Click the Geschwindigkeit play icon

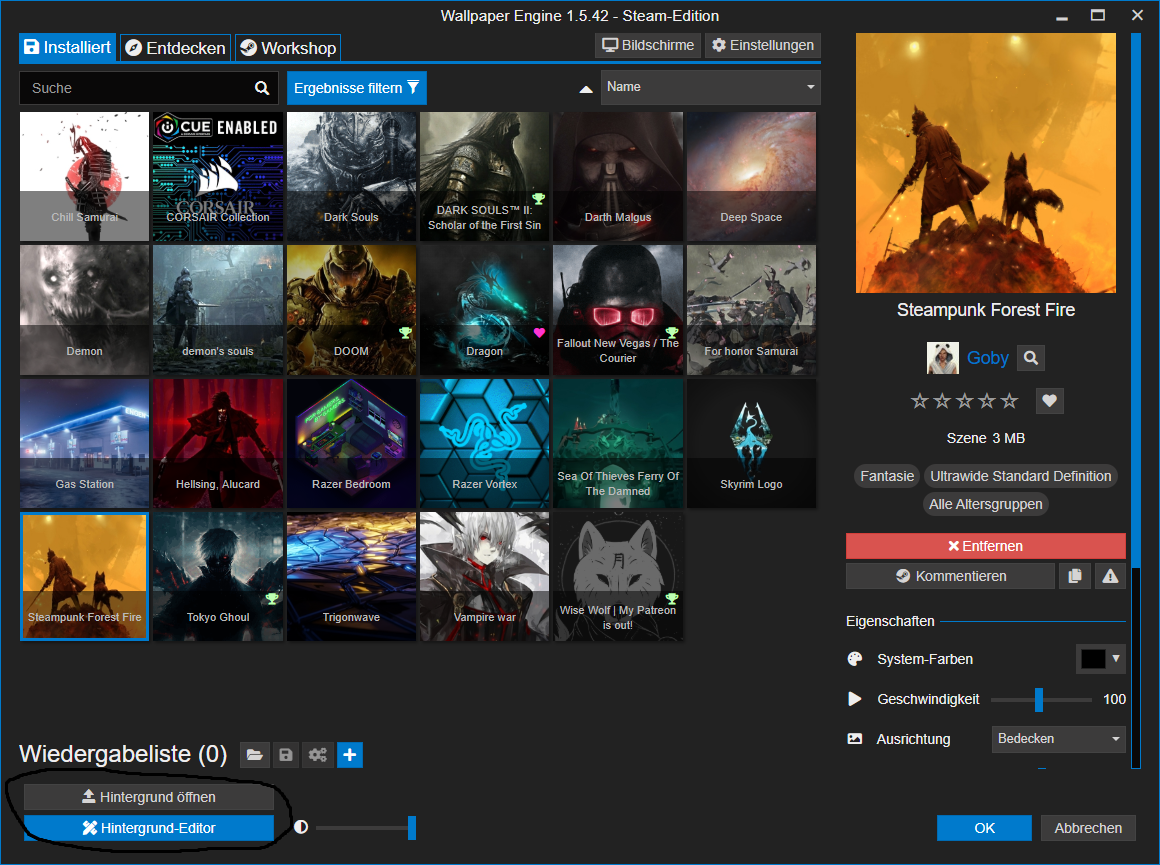(854, 699)
